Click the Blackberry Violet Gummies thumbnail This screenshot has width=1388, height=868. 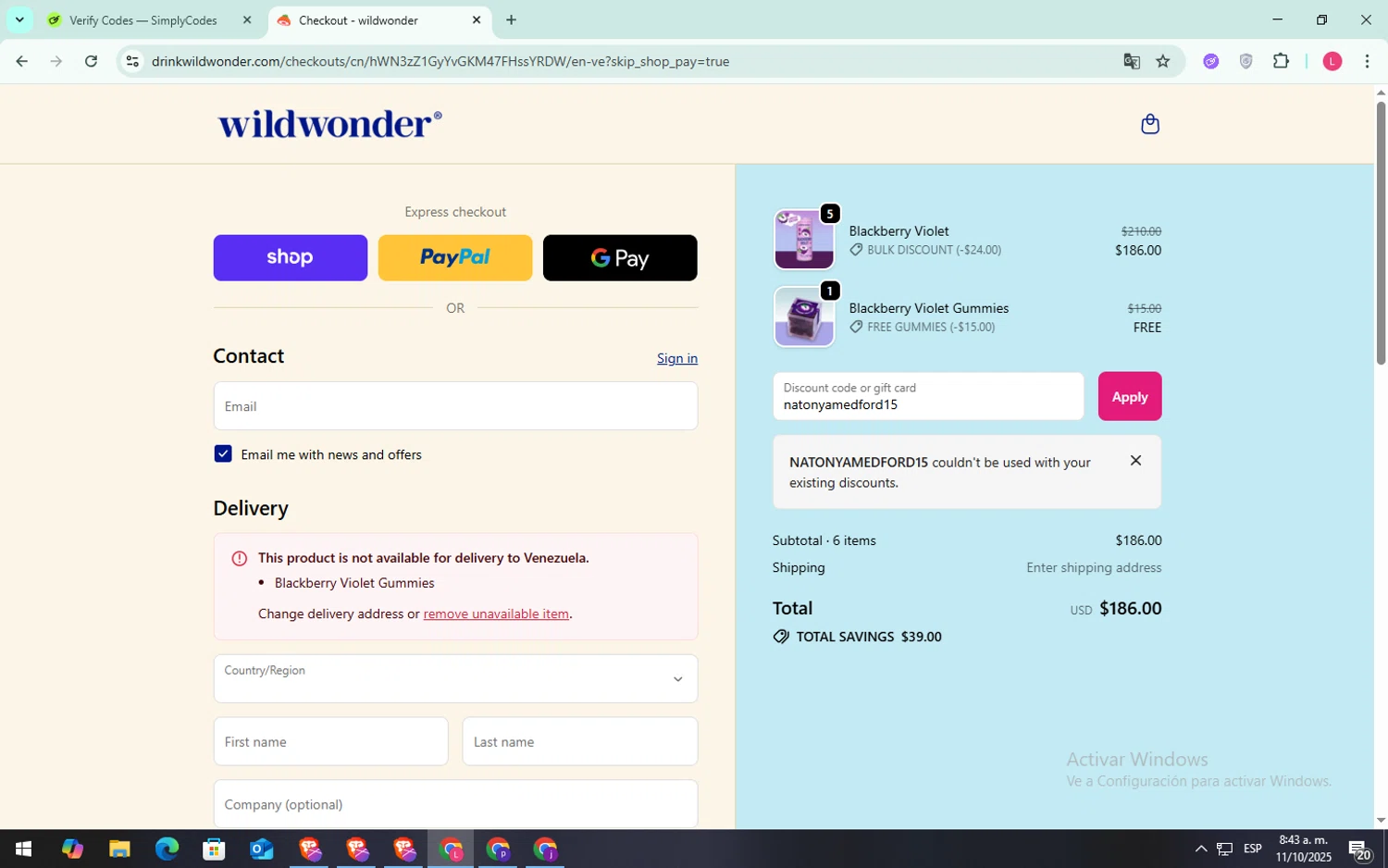click(804, 316)
